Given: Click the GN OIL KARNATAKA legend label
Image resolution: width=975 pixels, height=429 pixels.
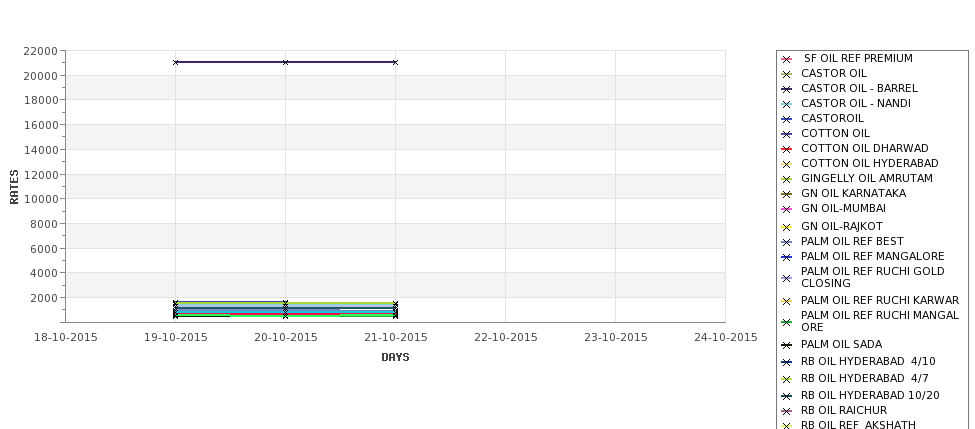Looking at the screenshot, I should (x=853, y=193).
